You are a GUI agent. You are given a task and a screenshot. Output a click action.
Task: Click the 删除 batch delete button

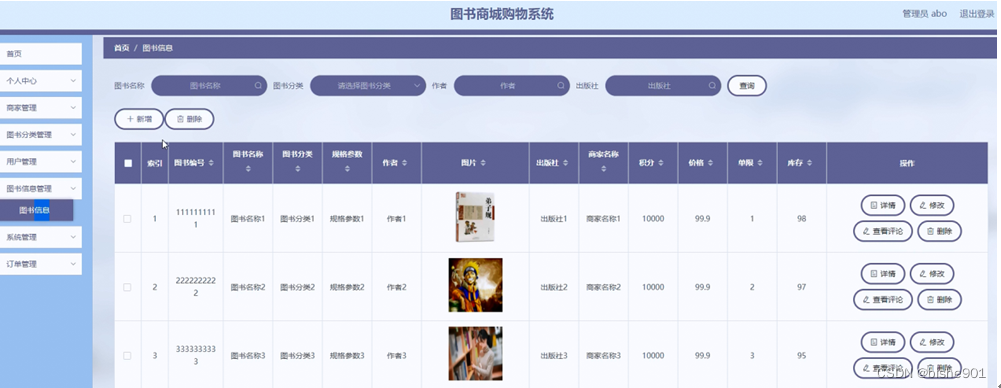click(189, 119)
